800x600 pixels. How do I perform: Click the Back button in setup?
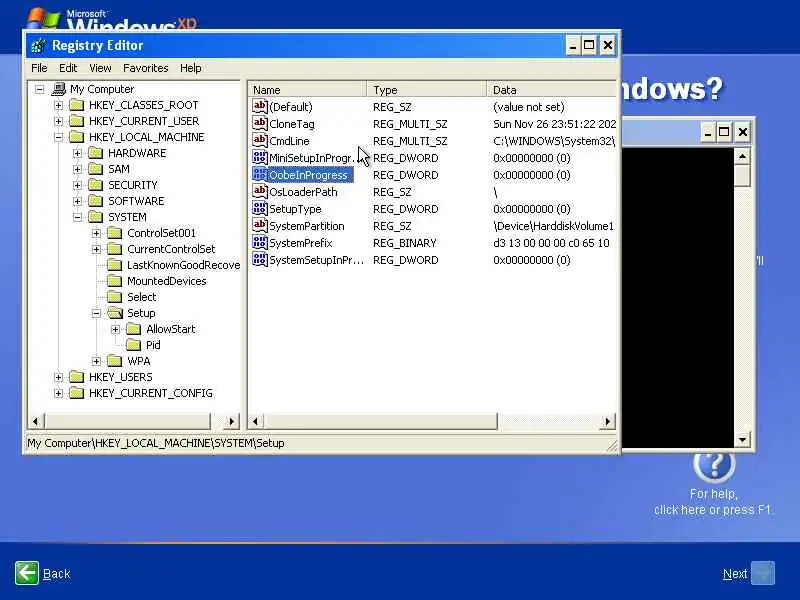click(x=43, y=573)
